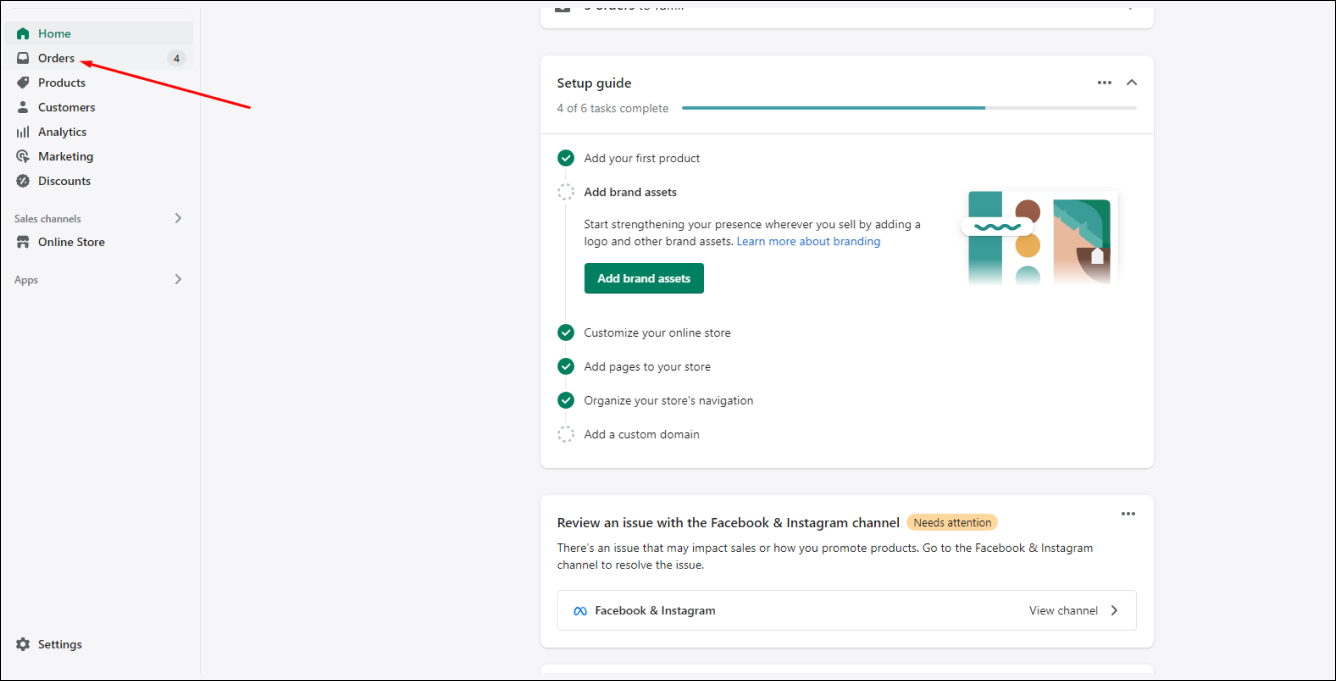Click the 4 of 6 tasks complete text
Image resolution: width=1336 pixels, height=681 pixels.
tap(613, 109)
